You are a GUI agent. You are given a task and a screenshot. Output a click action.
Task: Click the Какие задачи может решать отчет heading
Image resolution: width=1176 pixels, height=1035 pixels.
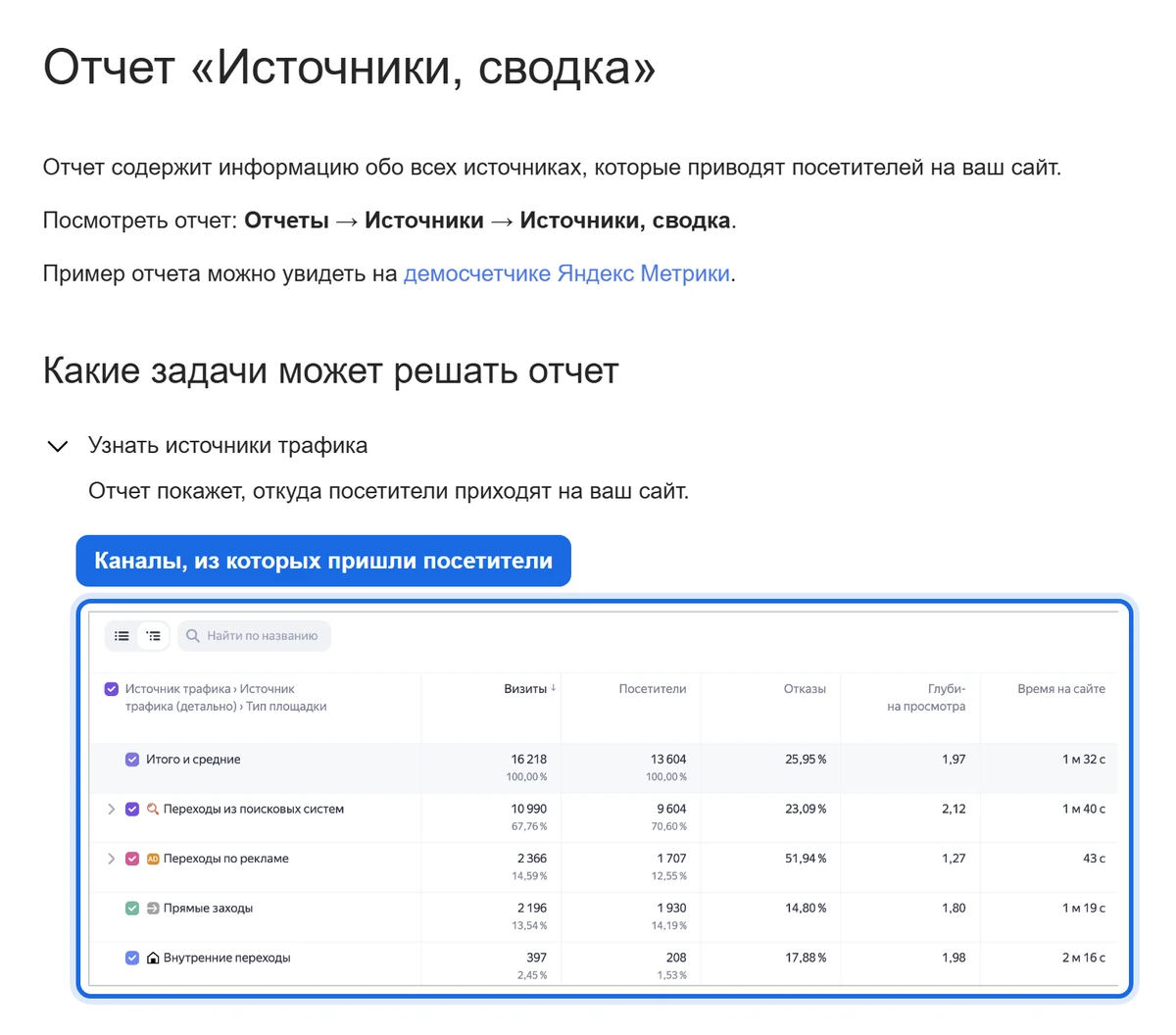click(x=331, y=371)
